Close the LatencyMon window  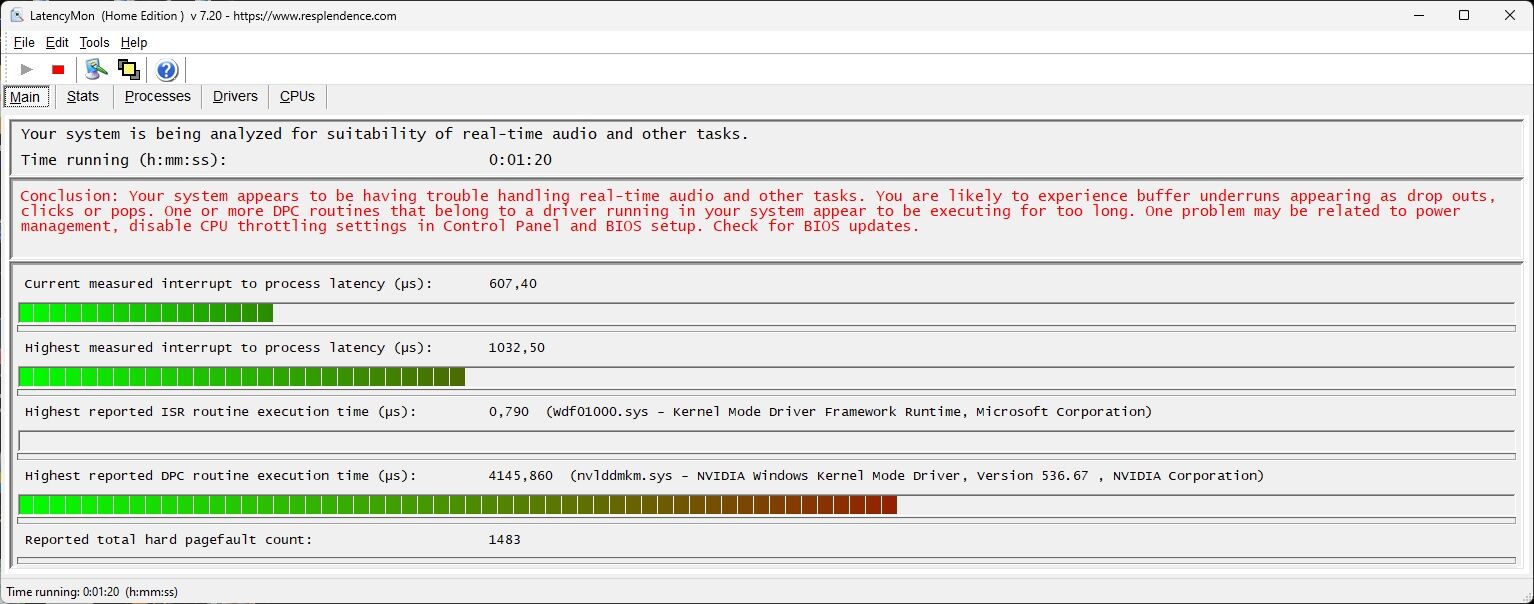pyautogui.click(x=1510, y=15)
